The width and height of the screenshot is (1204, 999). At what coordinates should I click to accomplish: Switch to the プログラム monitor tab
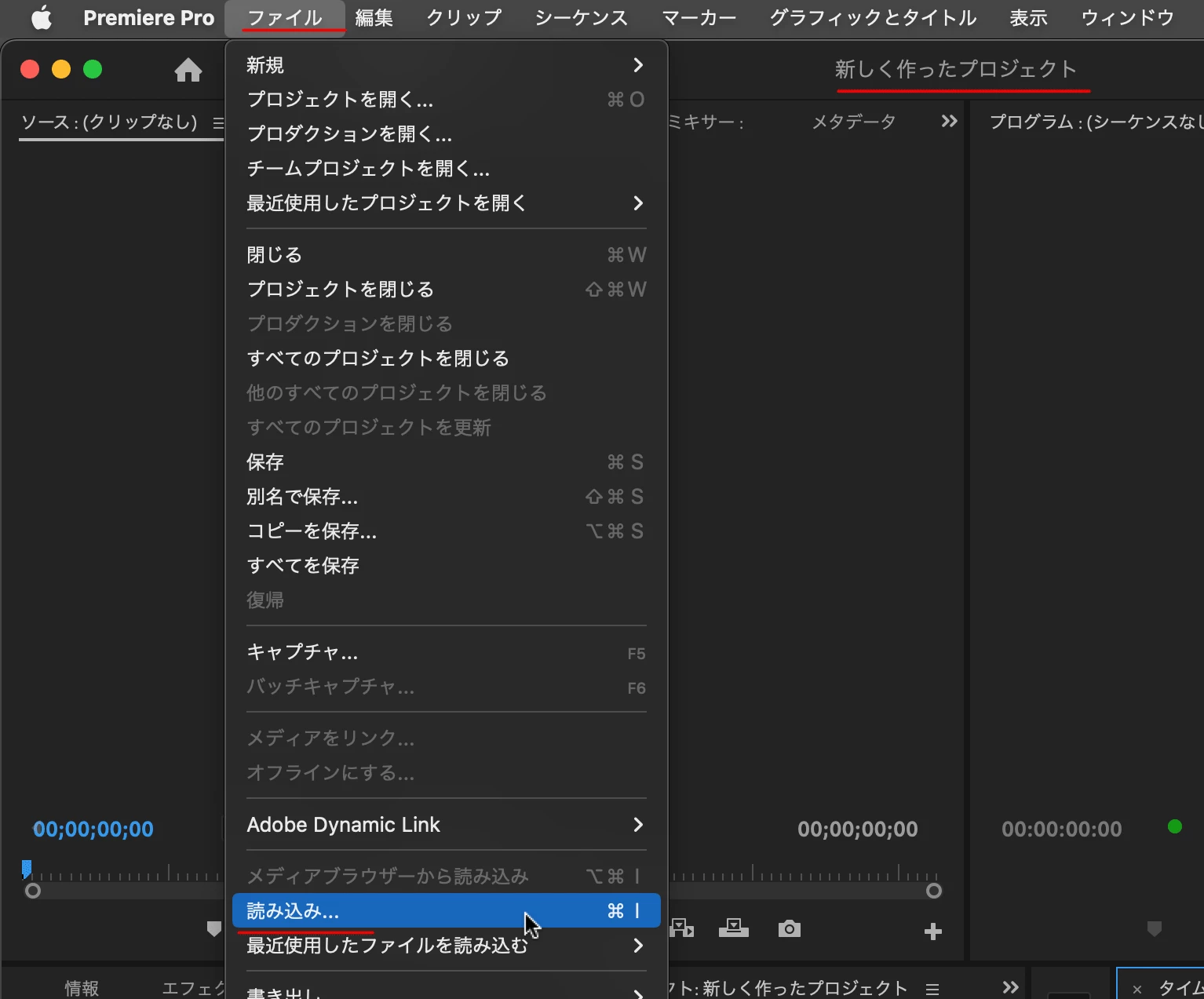pyautogui.click(x=1096, y=122)
